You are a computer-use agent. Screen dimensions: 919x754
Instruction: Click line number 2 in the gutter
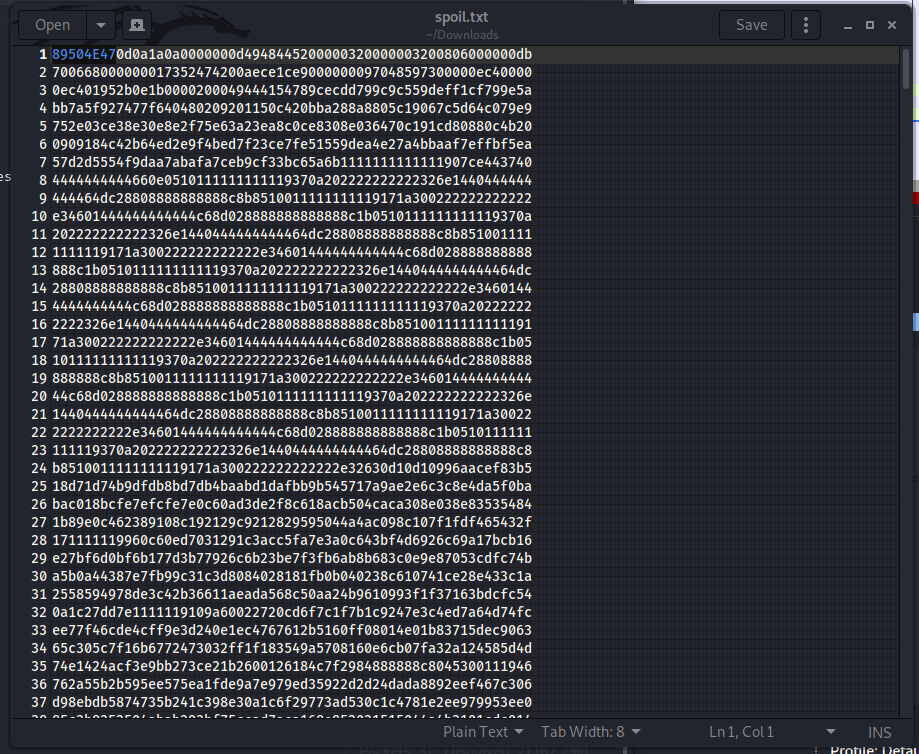point(43,73)
